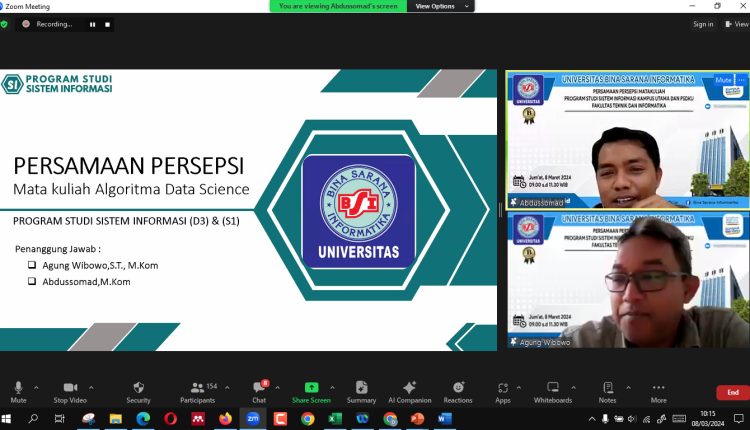
Task: Open Windows taskbar Search
Action: [33, 419]
